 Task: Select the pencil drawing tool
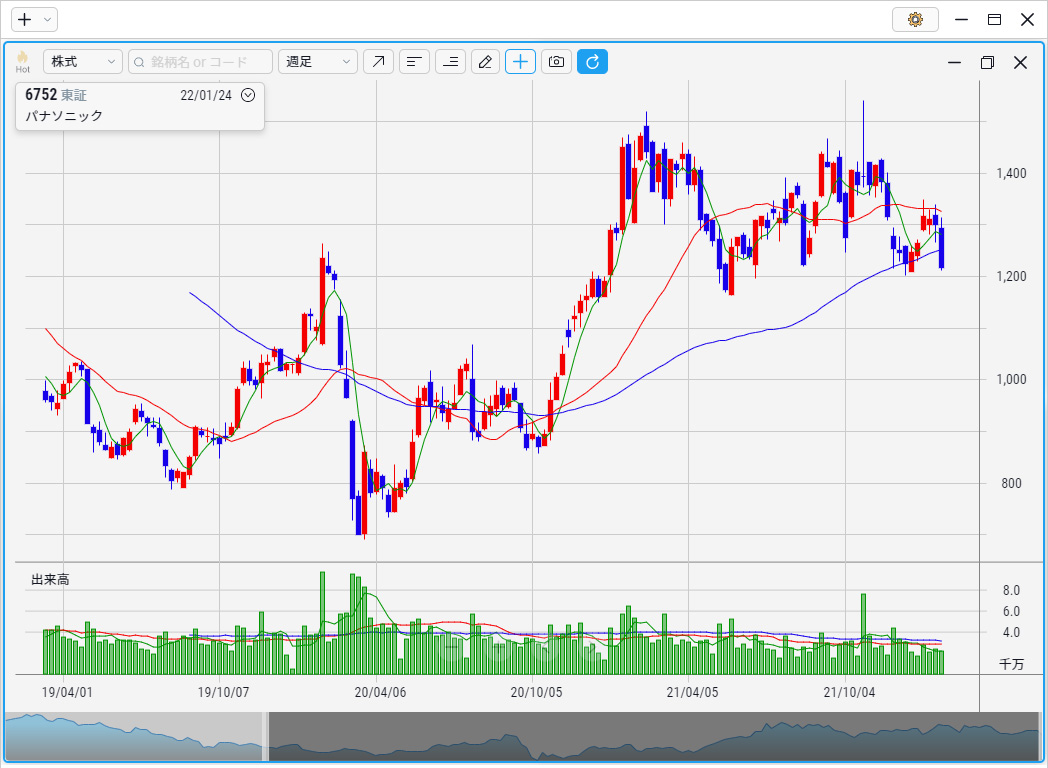coord(485,61)
